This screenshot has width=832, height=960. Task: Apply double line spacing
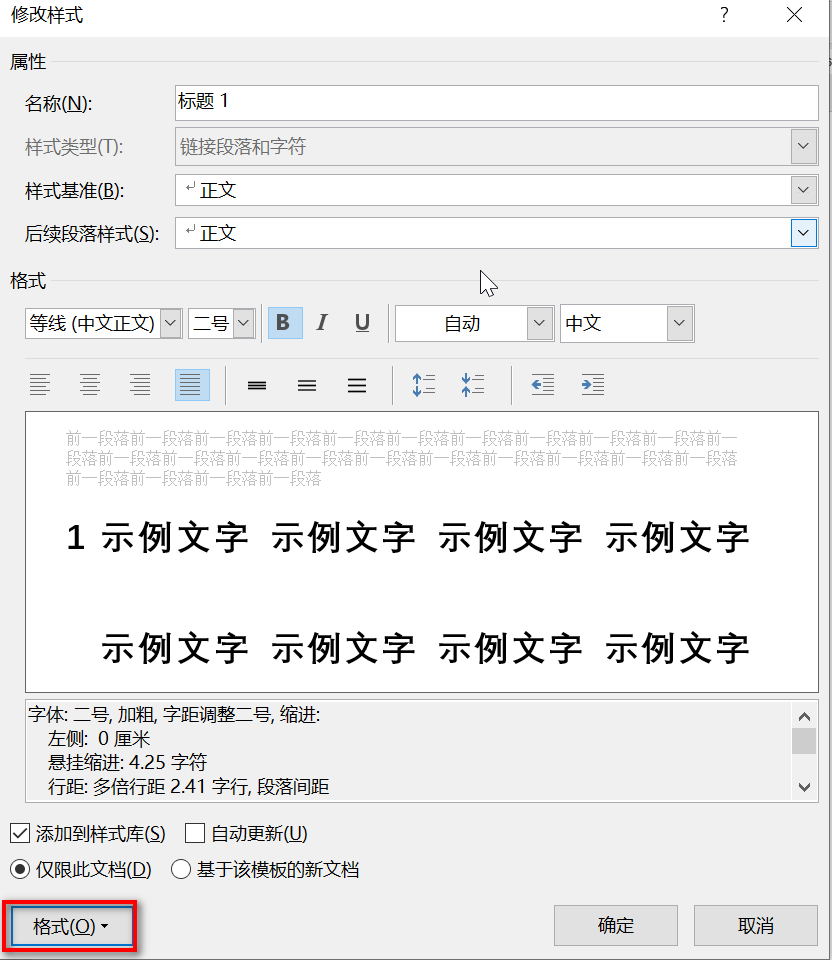coord(357,385)
